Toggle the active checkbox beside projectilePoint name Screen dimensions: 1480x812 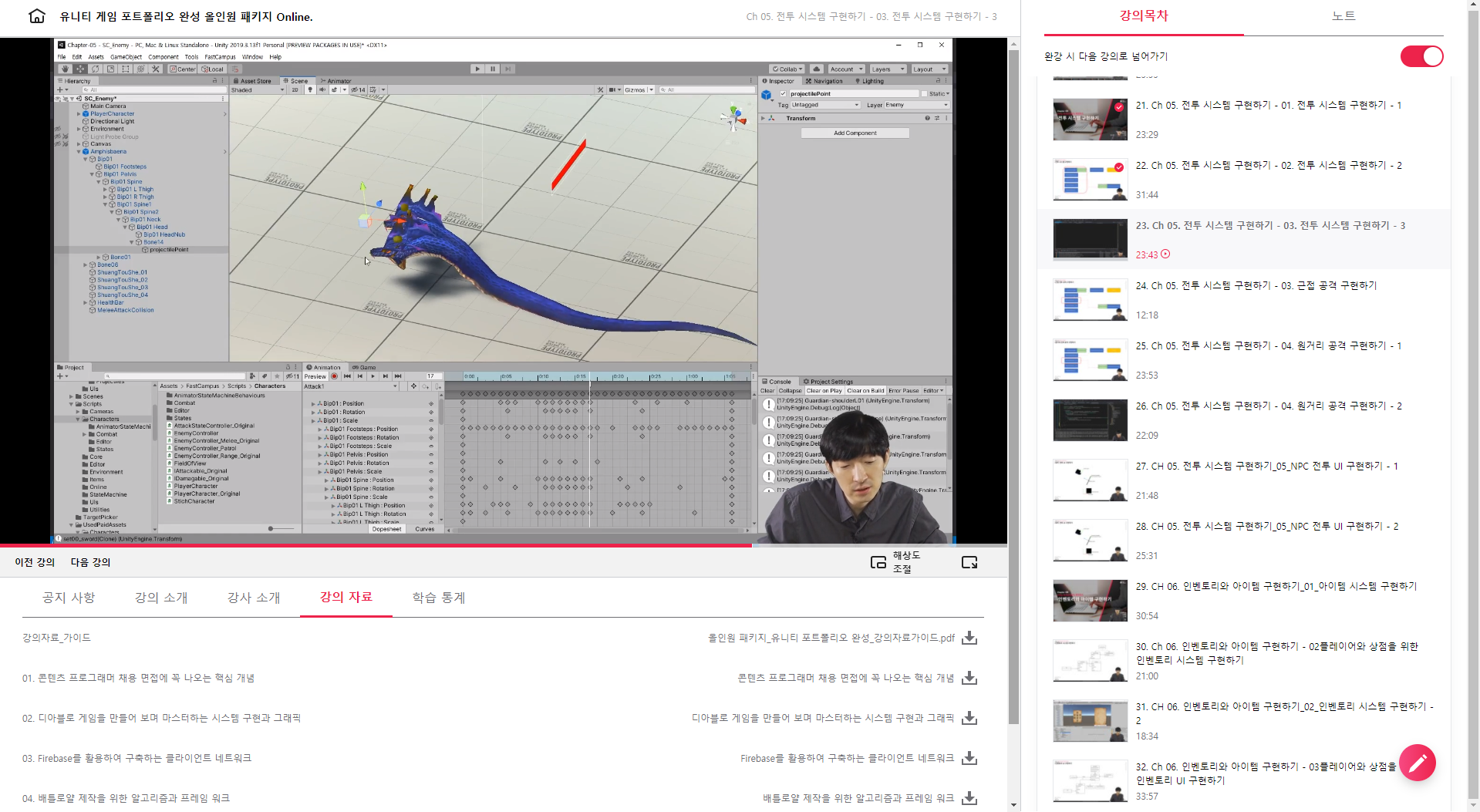point(783,93)
